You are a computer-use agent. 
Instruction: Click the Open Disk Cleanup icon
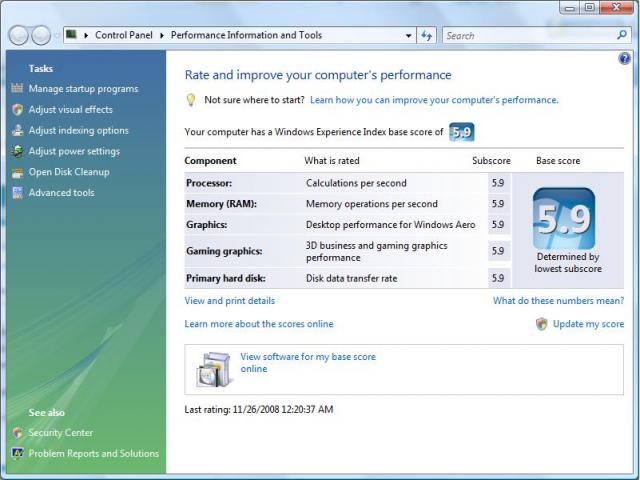point(17,172)
